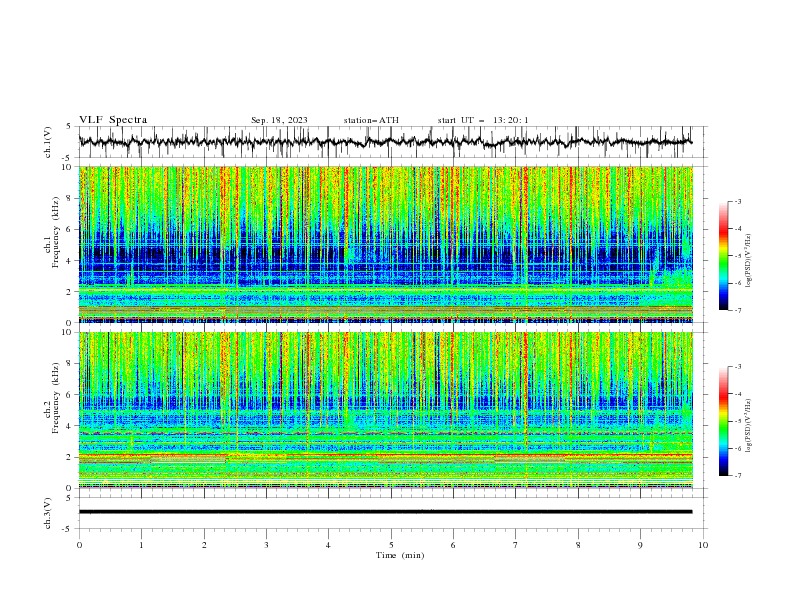
Task: Click the time axis tick label '9'
Action: (x=640, y=545)
